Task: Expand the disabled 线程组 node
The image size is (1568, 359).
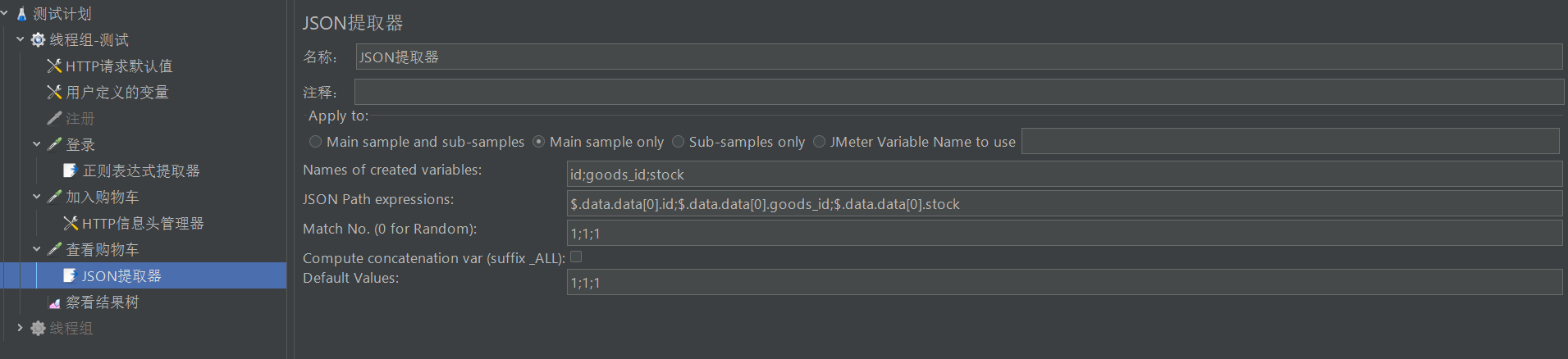Action: point(20,328)
